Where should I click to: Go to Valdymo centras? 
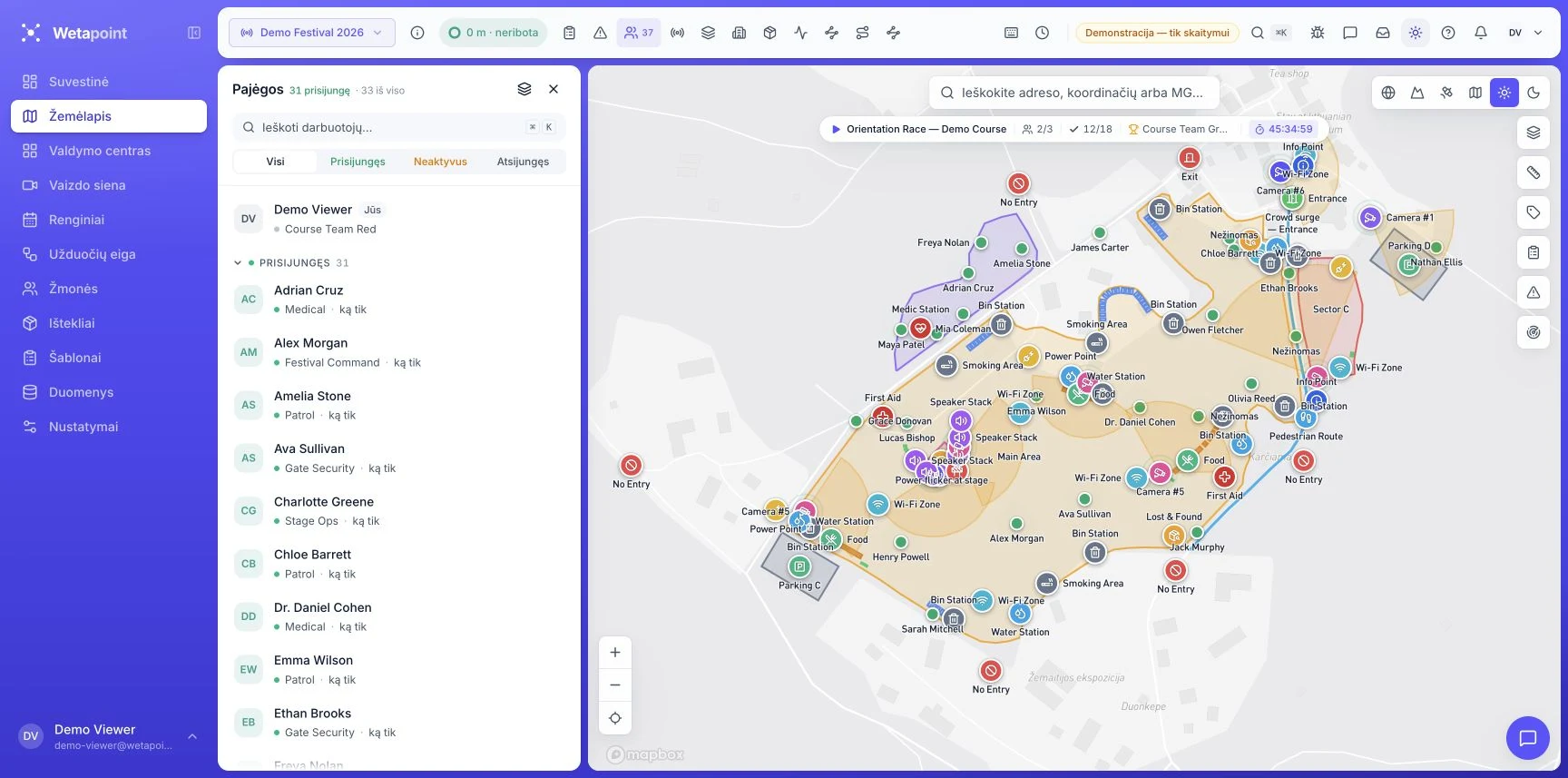pos(109,151)
